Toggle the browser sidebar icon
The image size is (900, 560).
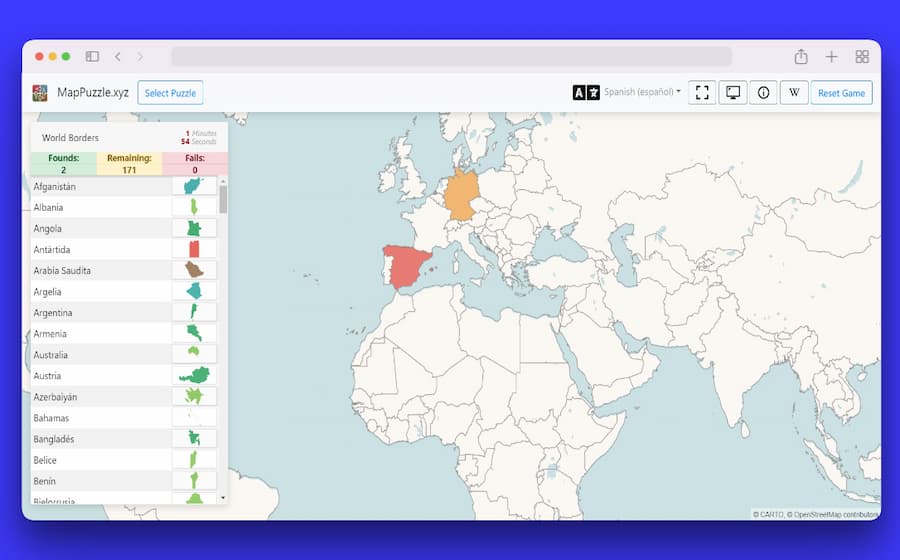[x=92, y=56]
